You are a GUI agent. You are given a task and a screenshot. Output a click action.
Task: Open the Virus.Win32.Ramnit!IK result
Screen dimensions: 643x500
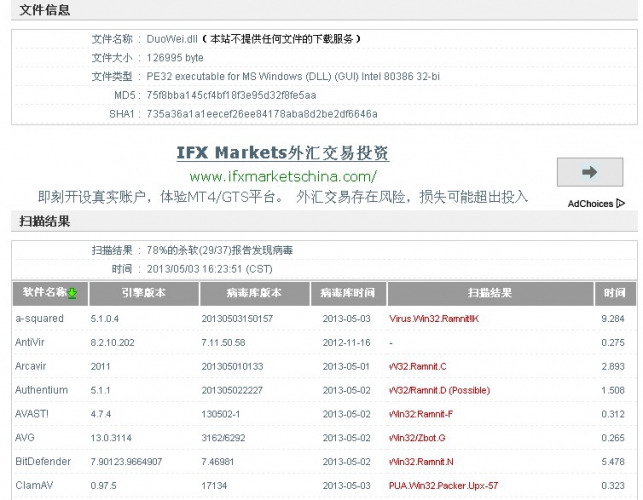pos(434,319)
